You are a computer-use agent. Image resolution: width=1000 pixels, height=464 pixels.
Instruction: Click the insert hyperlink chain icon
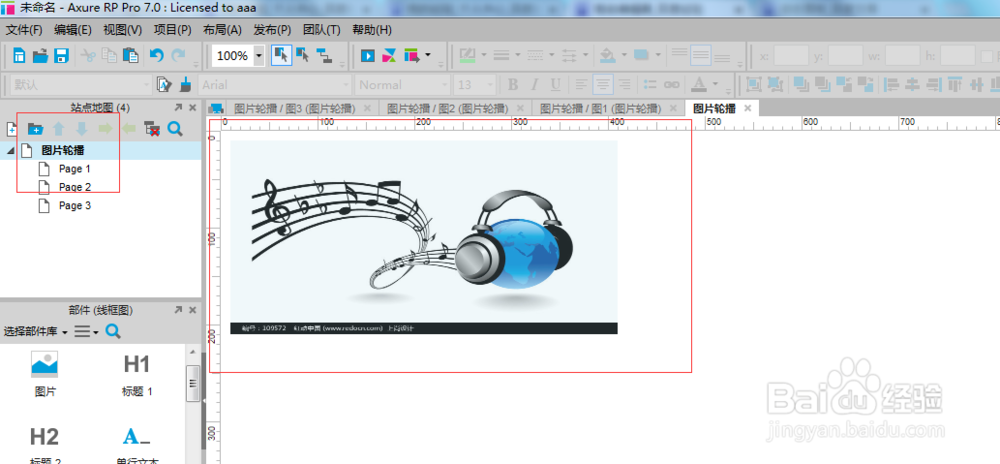[672, 84]
